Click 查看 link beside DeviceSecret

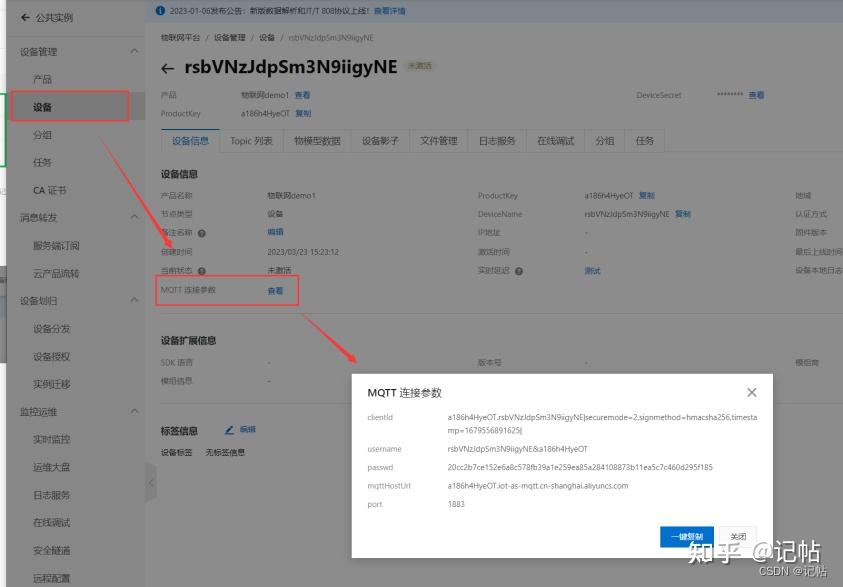coord(756,95)
